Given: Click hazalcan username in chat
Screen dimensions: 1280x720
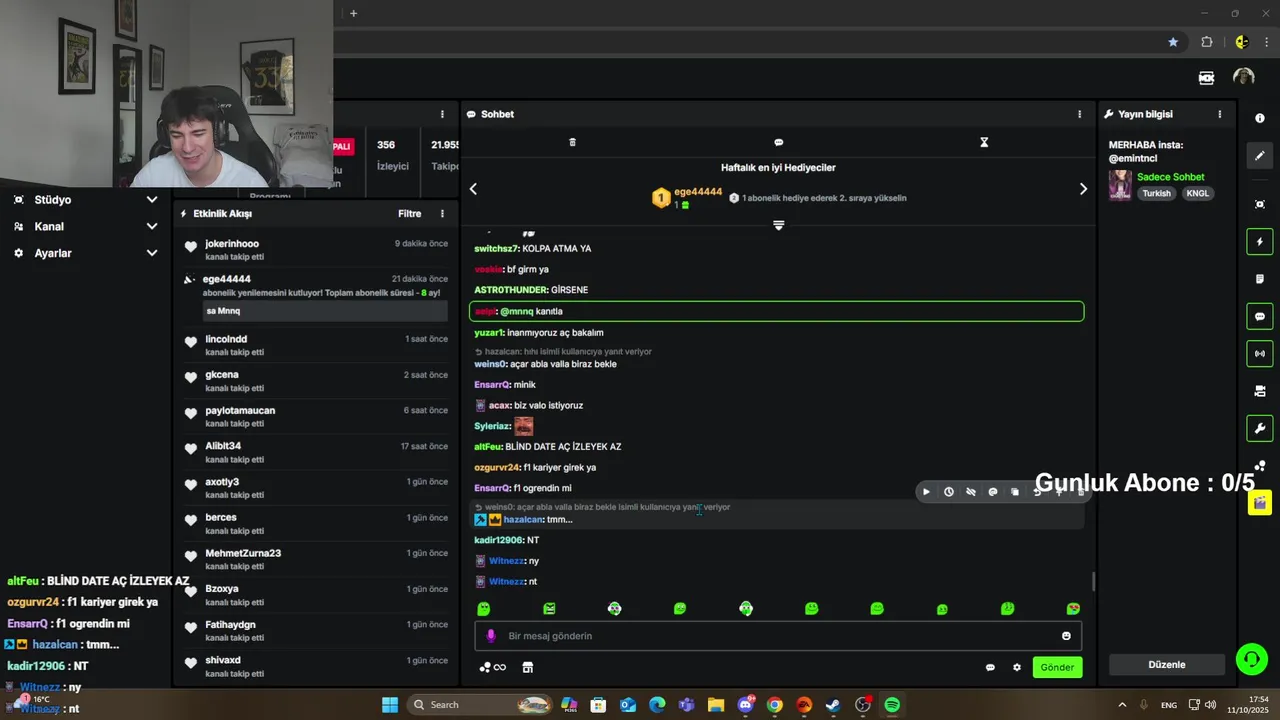Looking at the screenshot, I should tap(523, 519).
